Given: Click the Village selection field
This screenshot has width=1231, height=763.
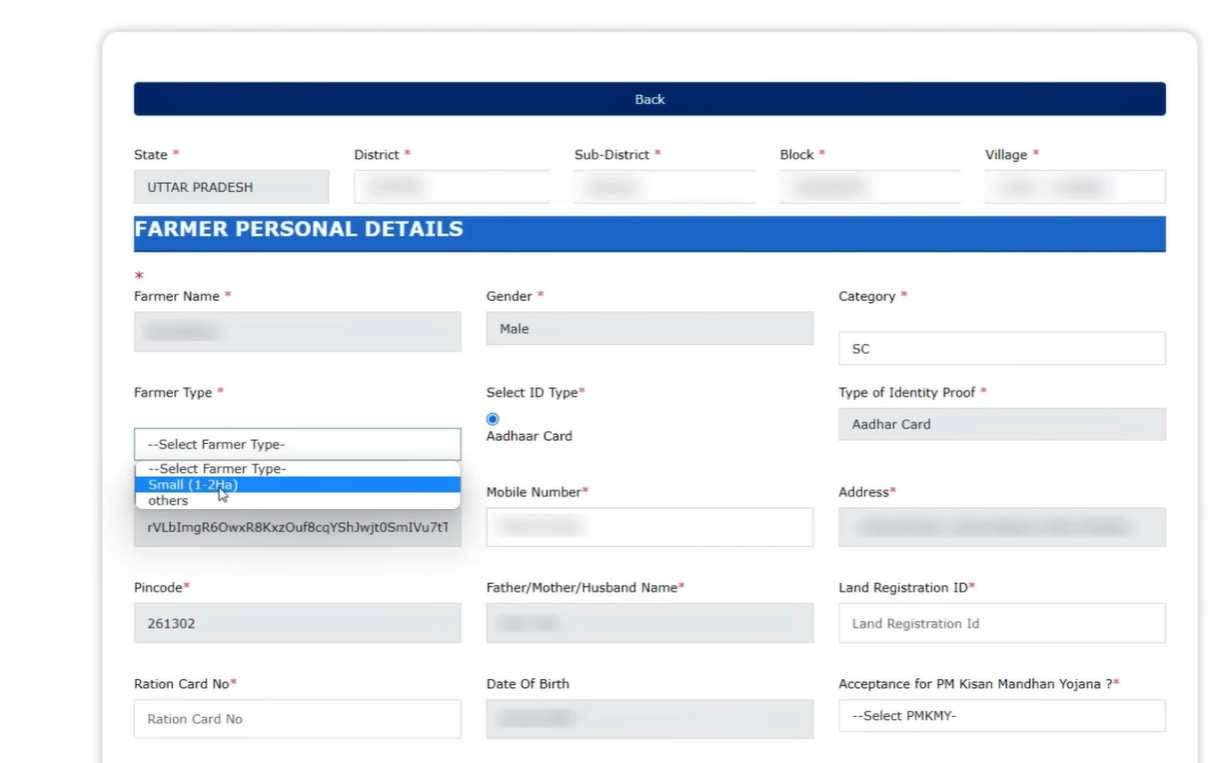Looking at the screenshot, I should pyautogui.click(x=1075, y=186).
